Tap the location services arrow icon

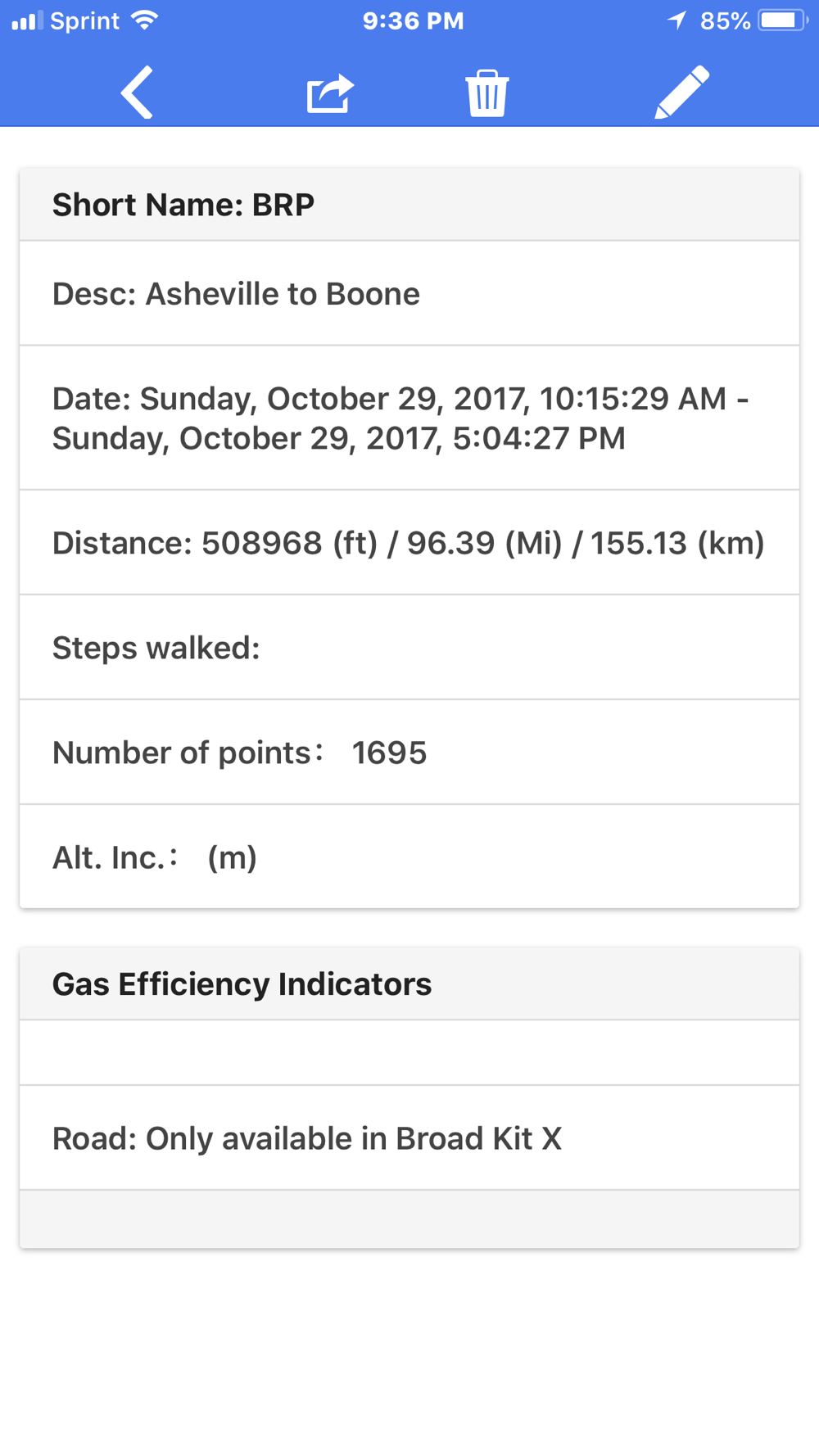click(676, 20)
